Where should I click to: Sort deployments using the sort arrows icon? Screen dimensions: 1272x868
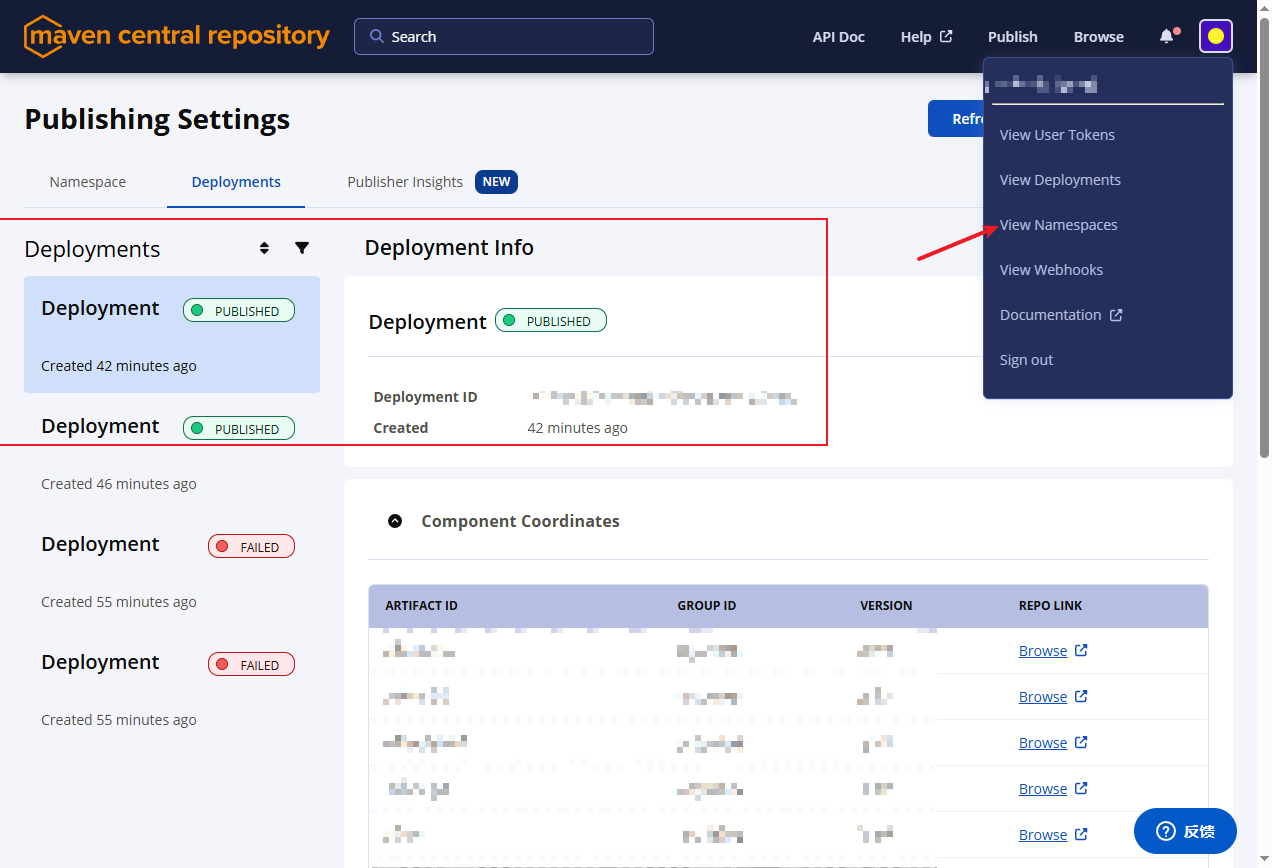coord(264,248)
